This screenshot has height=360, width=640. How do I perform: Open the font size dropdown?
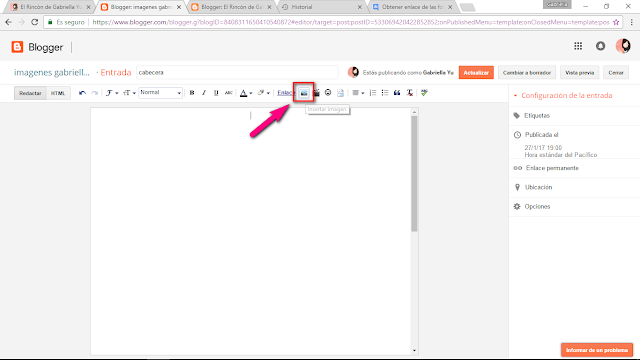point(129,93)
